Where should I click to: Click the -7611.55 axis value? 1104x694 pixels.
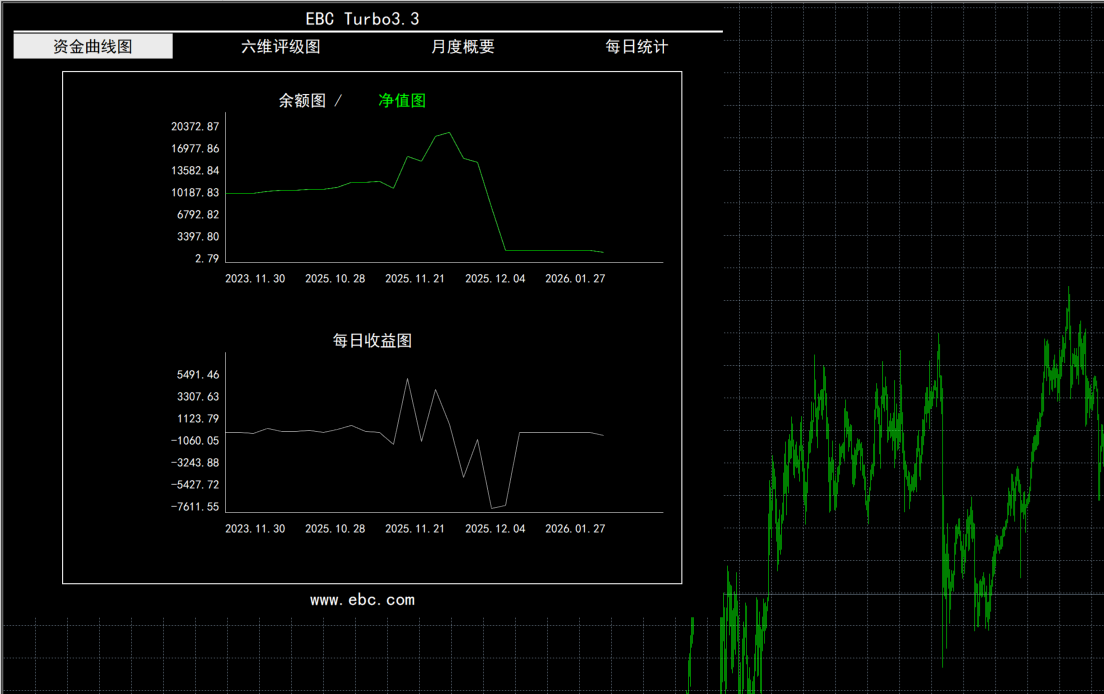point(195,507)
